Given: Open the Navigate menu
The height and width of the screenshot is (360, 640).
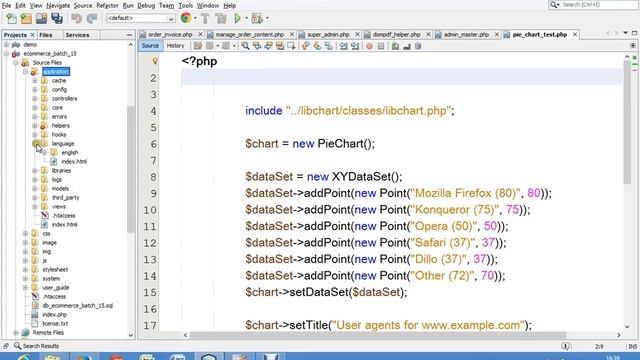Looking at the screenshot, I should point(58,5).
